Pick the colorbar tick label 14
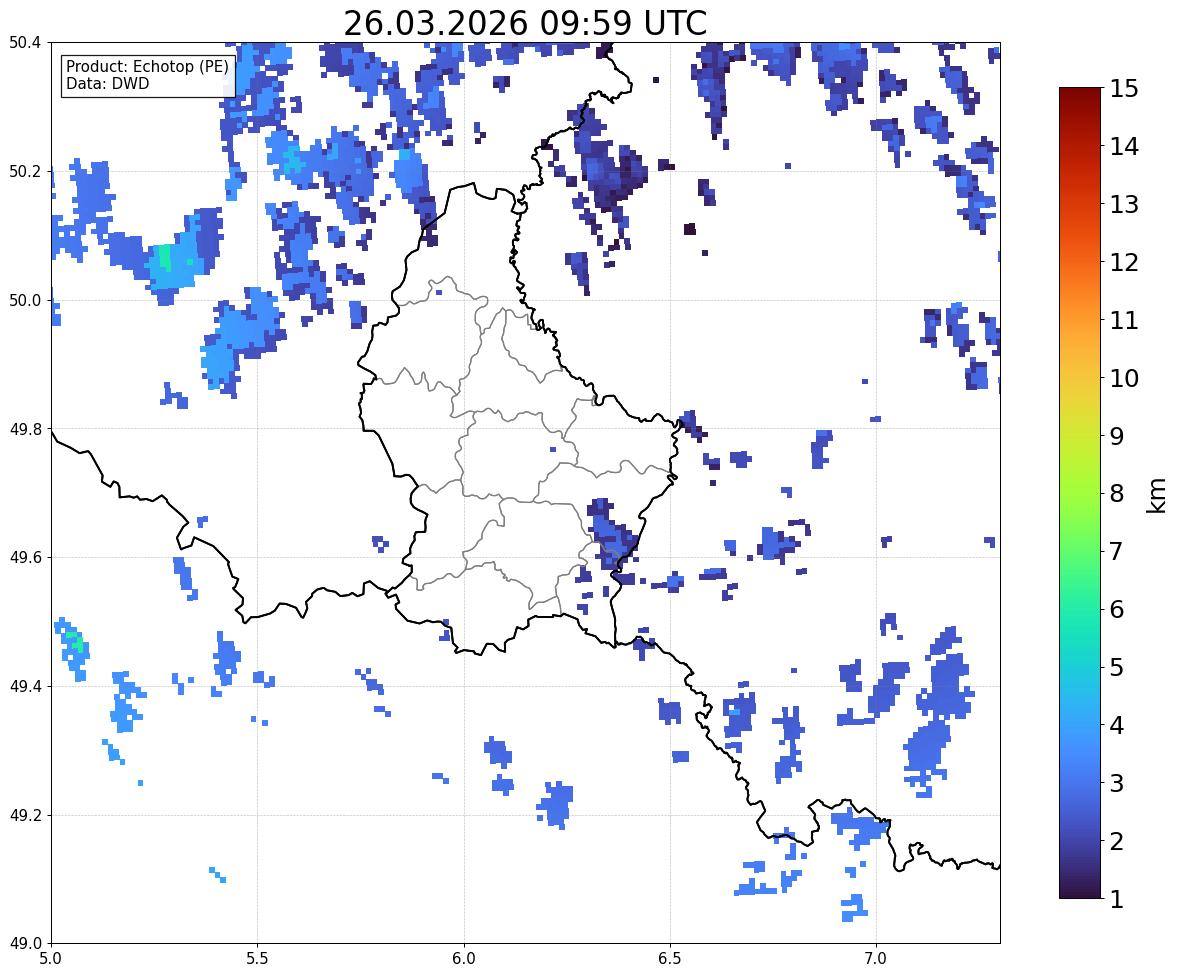The height and width of the screenshot is (976, 1178). pyautogui.click(x=1124, y=147)
